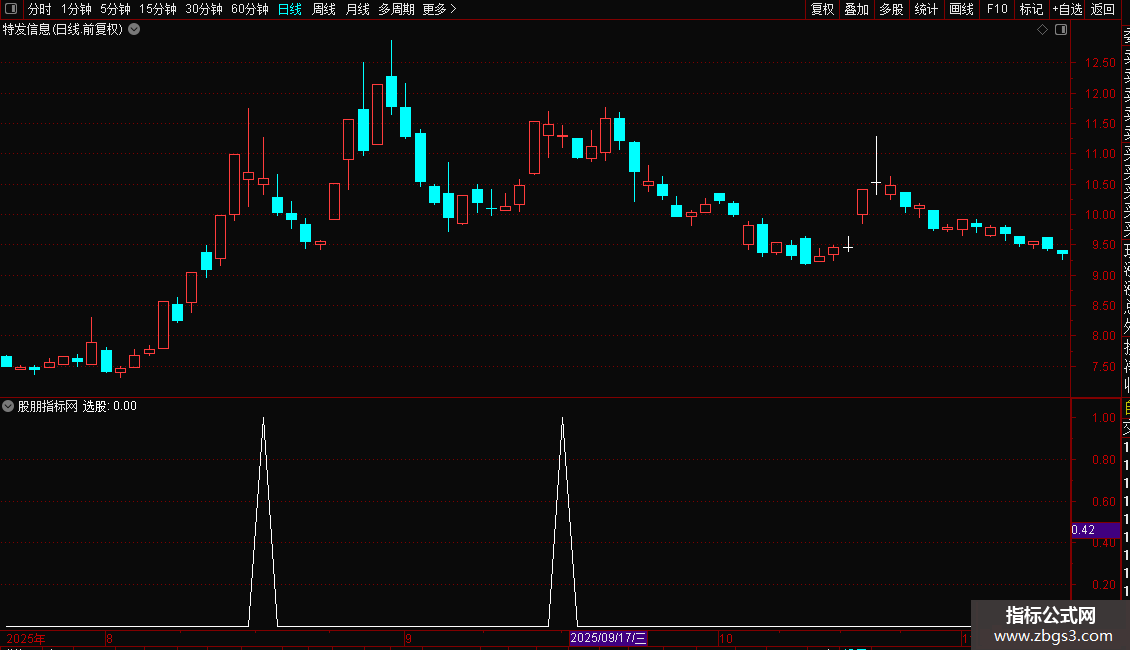Open the 统计 statistics tool
This screenshot has height=650, width=1130.
click(926, 9)
